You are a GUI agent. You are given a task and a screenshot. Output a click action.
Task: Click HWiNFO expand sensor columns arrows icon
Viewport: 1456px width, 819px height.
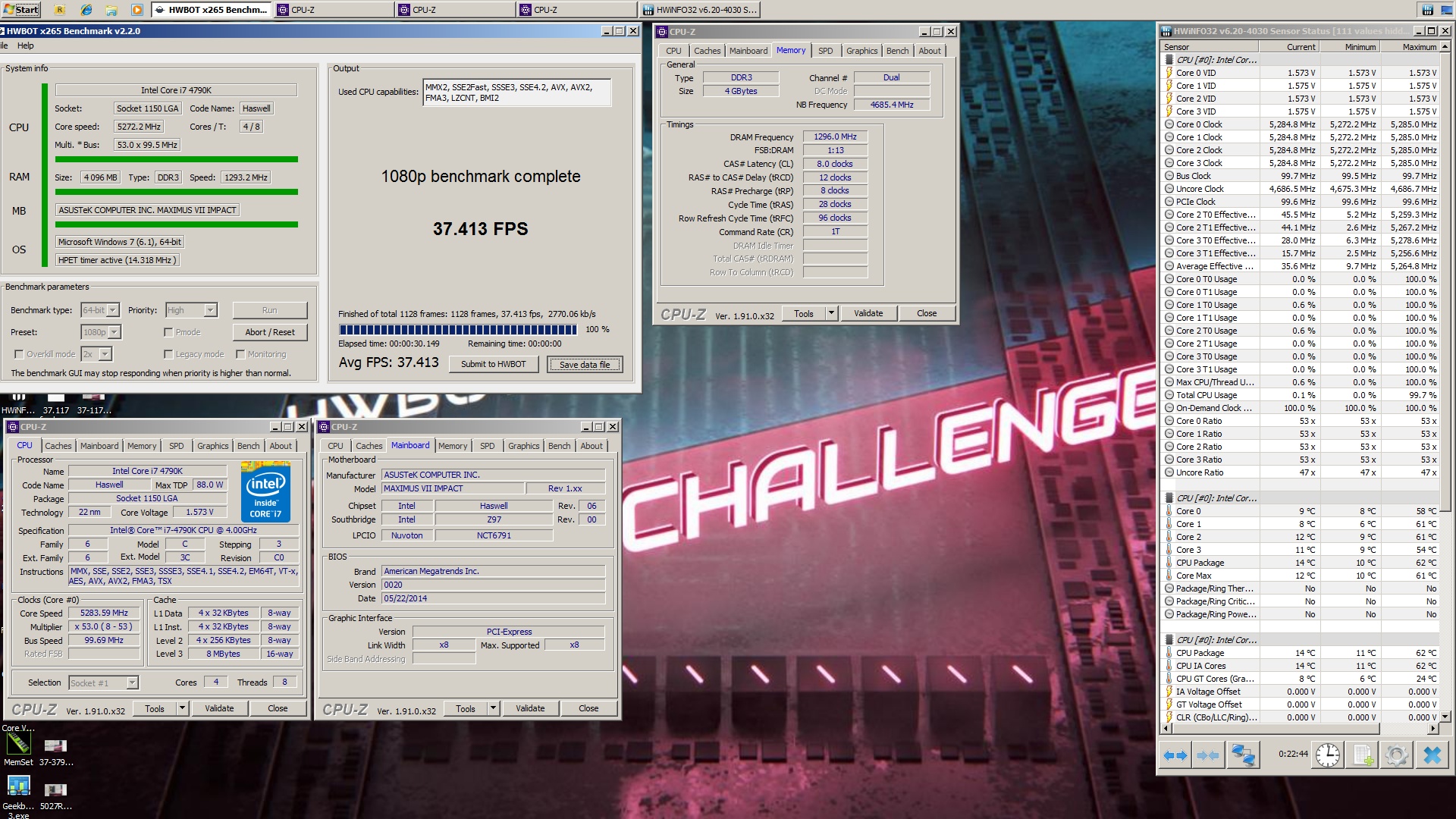pyautogui.click(x=1175, y=755)
